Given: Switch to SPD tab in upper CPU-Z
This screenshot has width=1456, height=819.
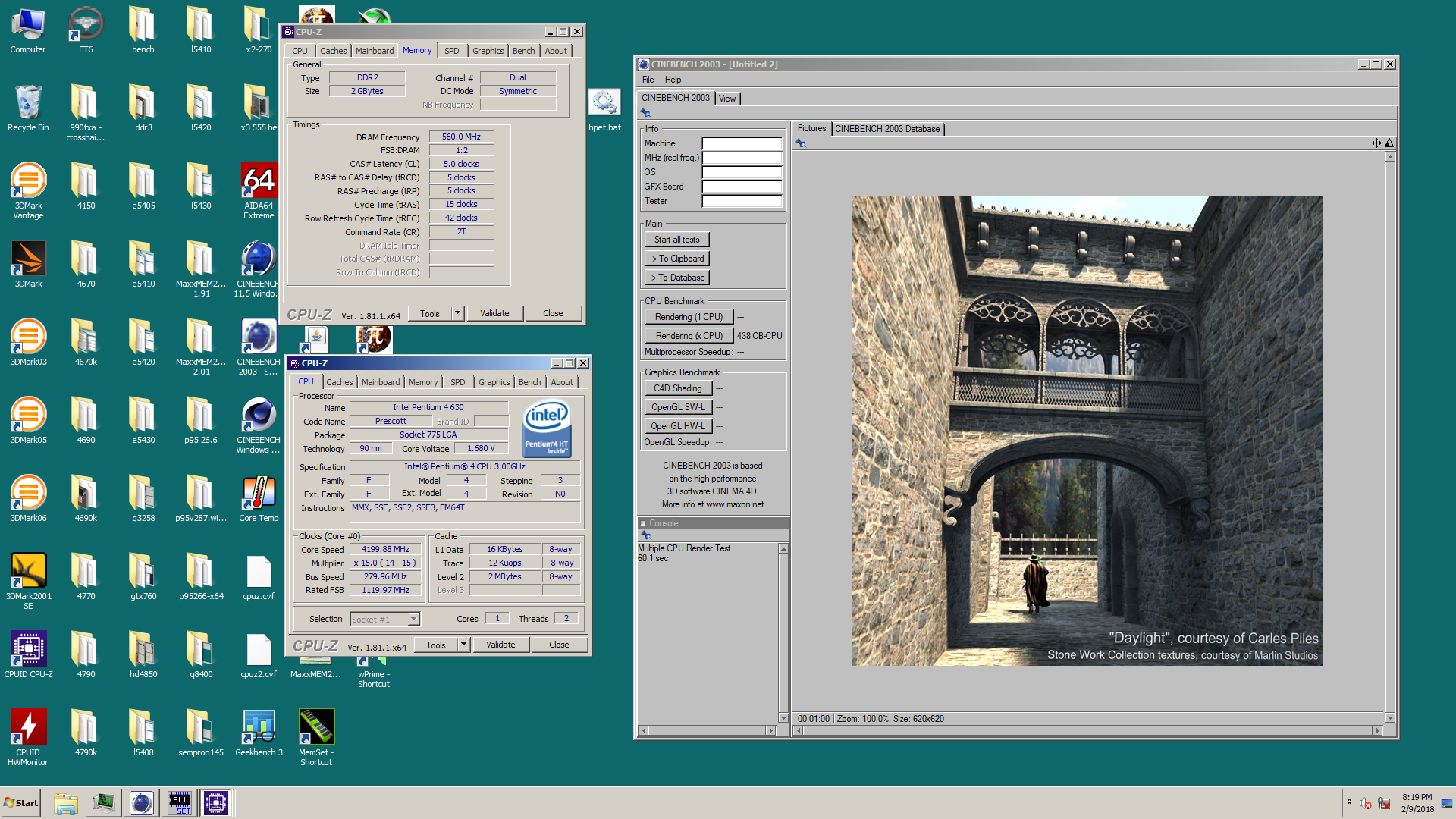Looking at the screenshot, I should (x=452, y=51).
